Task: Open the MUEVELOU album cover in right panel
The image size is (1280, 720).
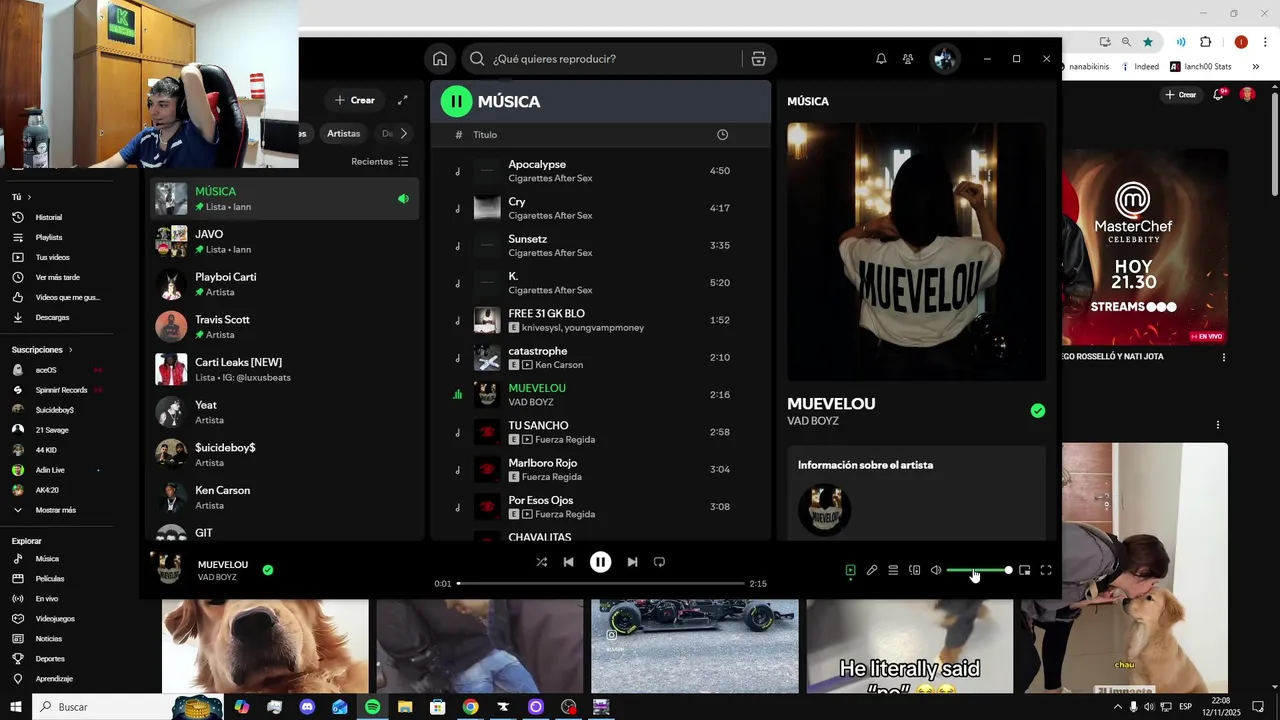Action: point(916,252)
